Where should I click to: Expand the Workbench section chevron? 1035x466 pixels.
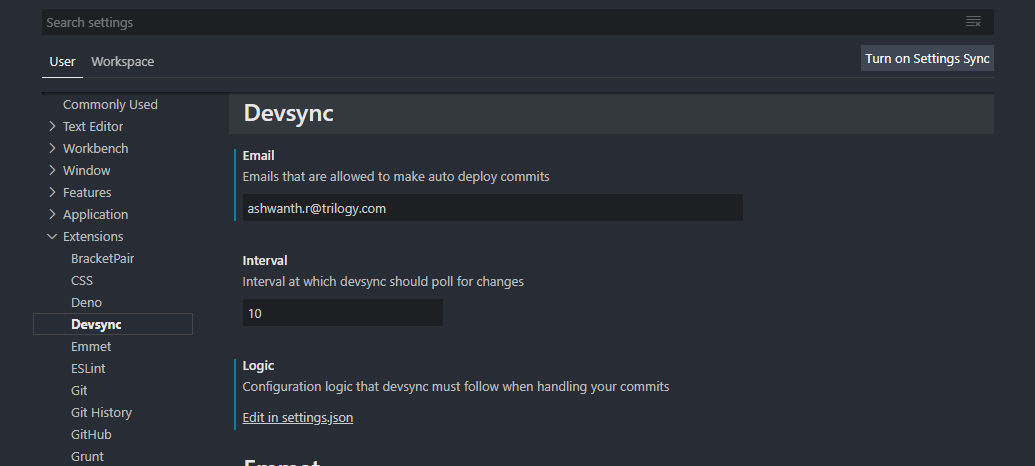pos(52,148)
